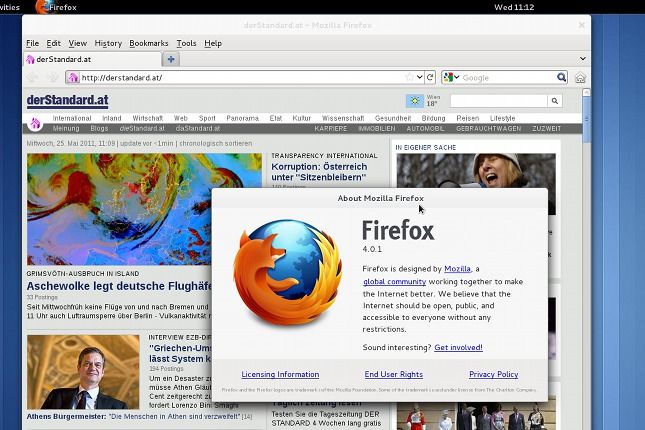Open the Lifestyle section
Image resolution: width=645 pixels, height=430 pixels.
click(502, 118)
